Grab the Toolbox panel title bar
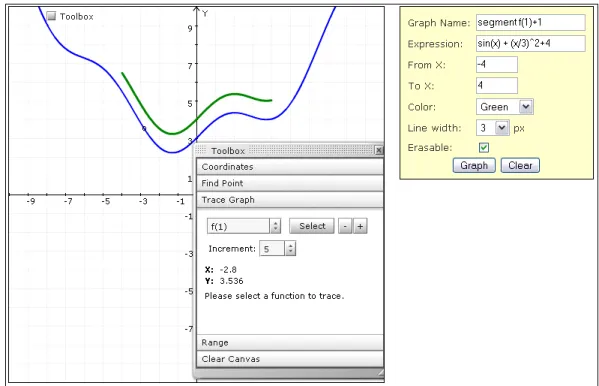 pyautogui.click(x=285, y=150)
